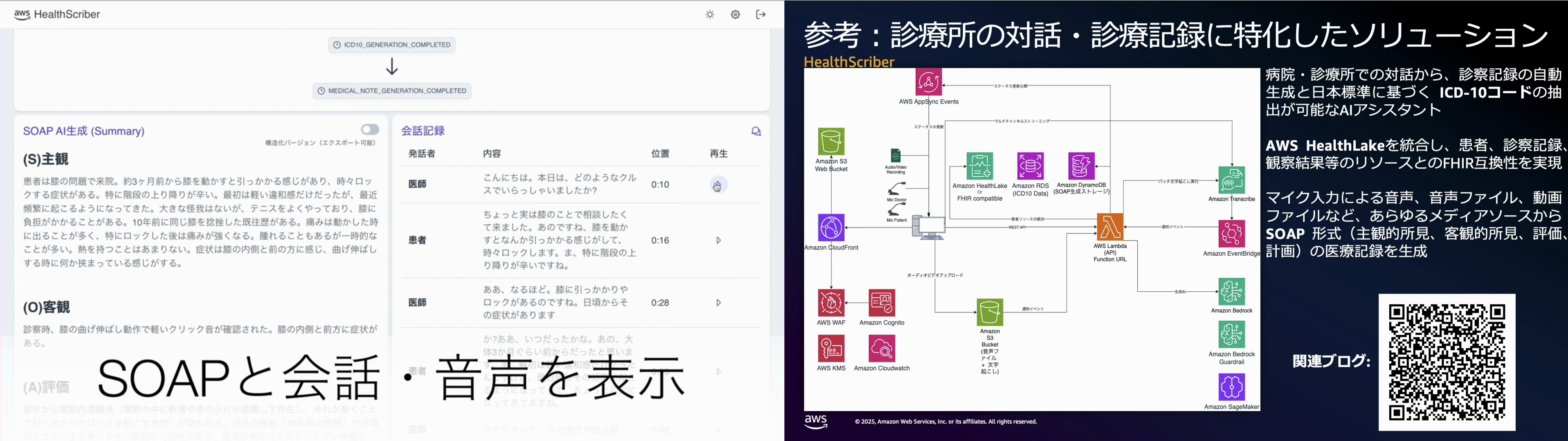Play the 医師 utterance at 0:10

click(719, 184)
